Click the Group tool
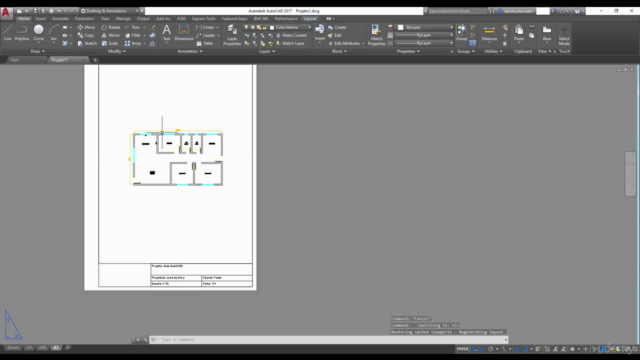 (462, 32)
